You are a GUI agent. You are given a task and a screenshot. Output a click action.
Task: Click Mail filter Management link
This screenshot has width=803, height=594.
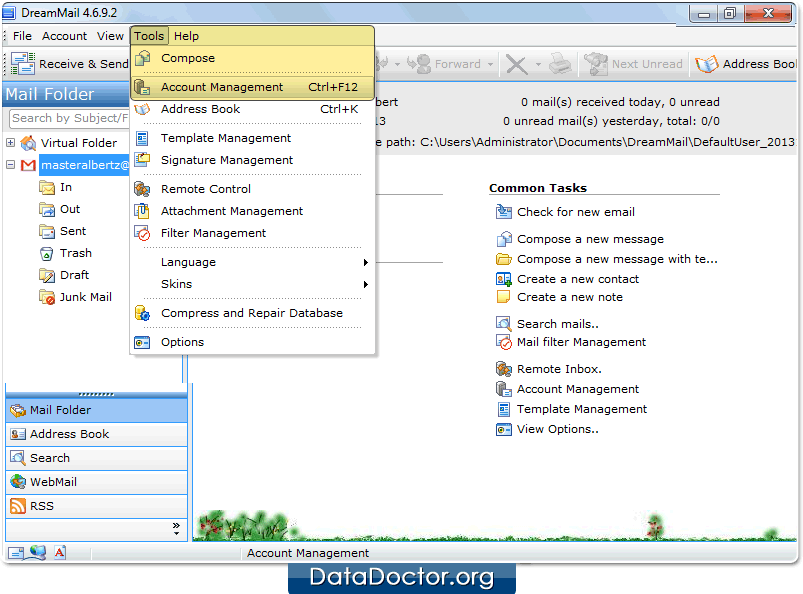581,342
